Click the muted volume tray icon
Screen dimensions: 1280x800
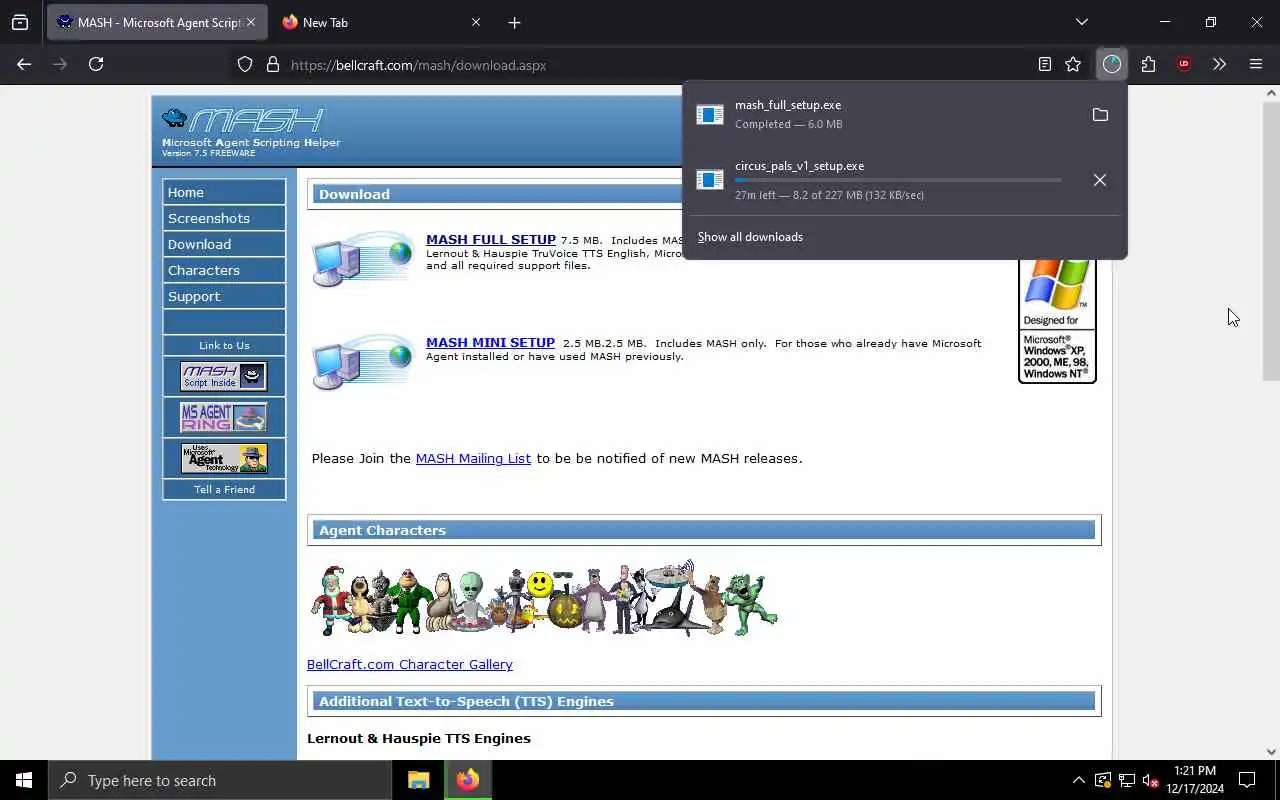click(1151, 780)
